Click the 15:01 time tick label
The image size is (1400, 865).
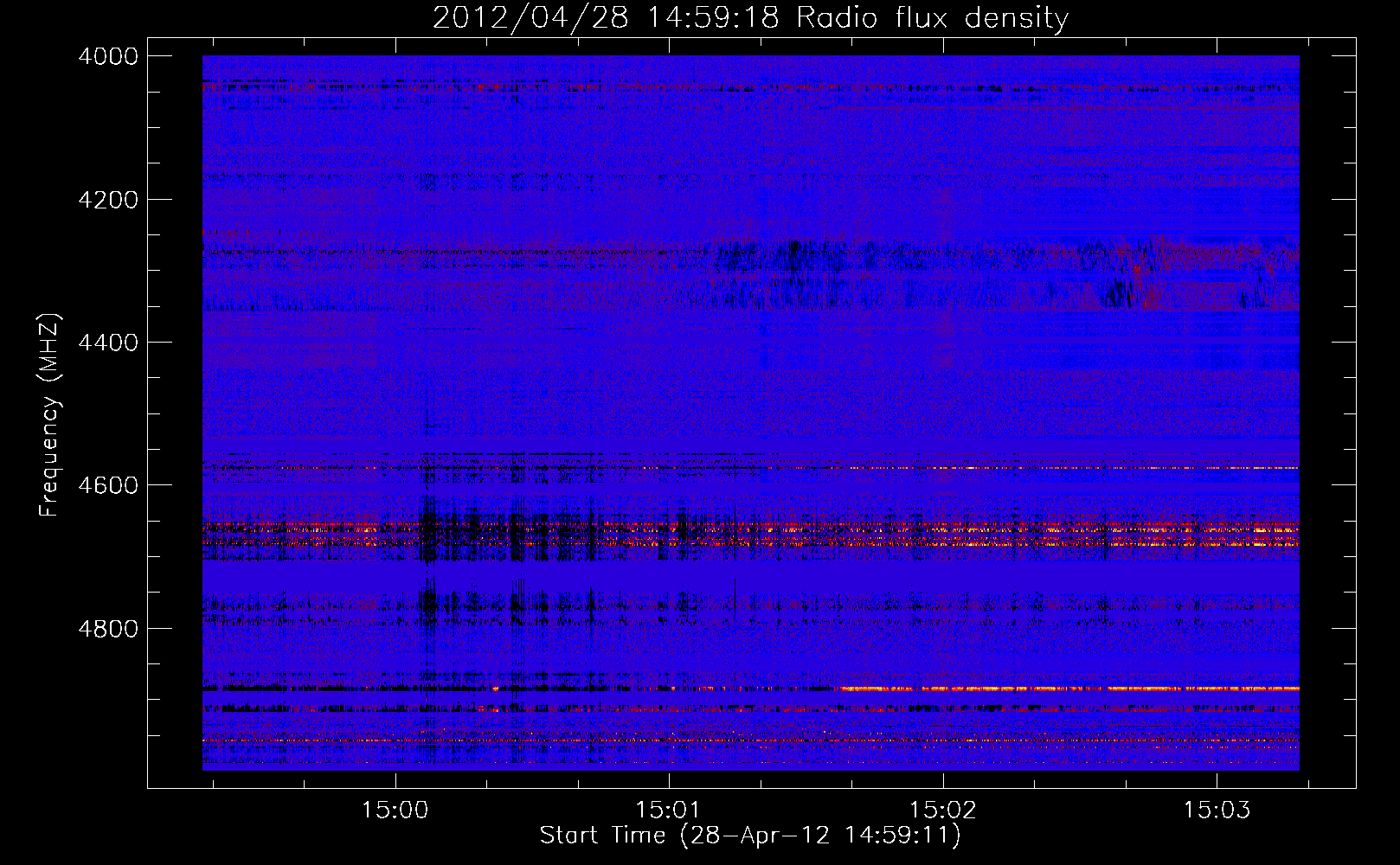pyautogui.click(x=669, y=811)
